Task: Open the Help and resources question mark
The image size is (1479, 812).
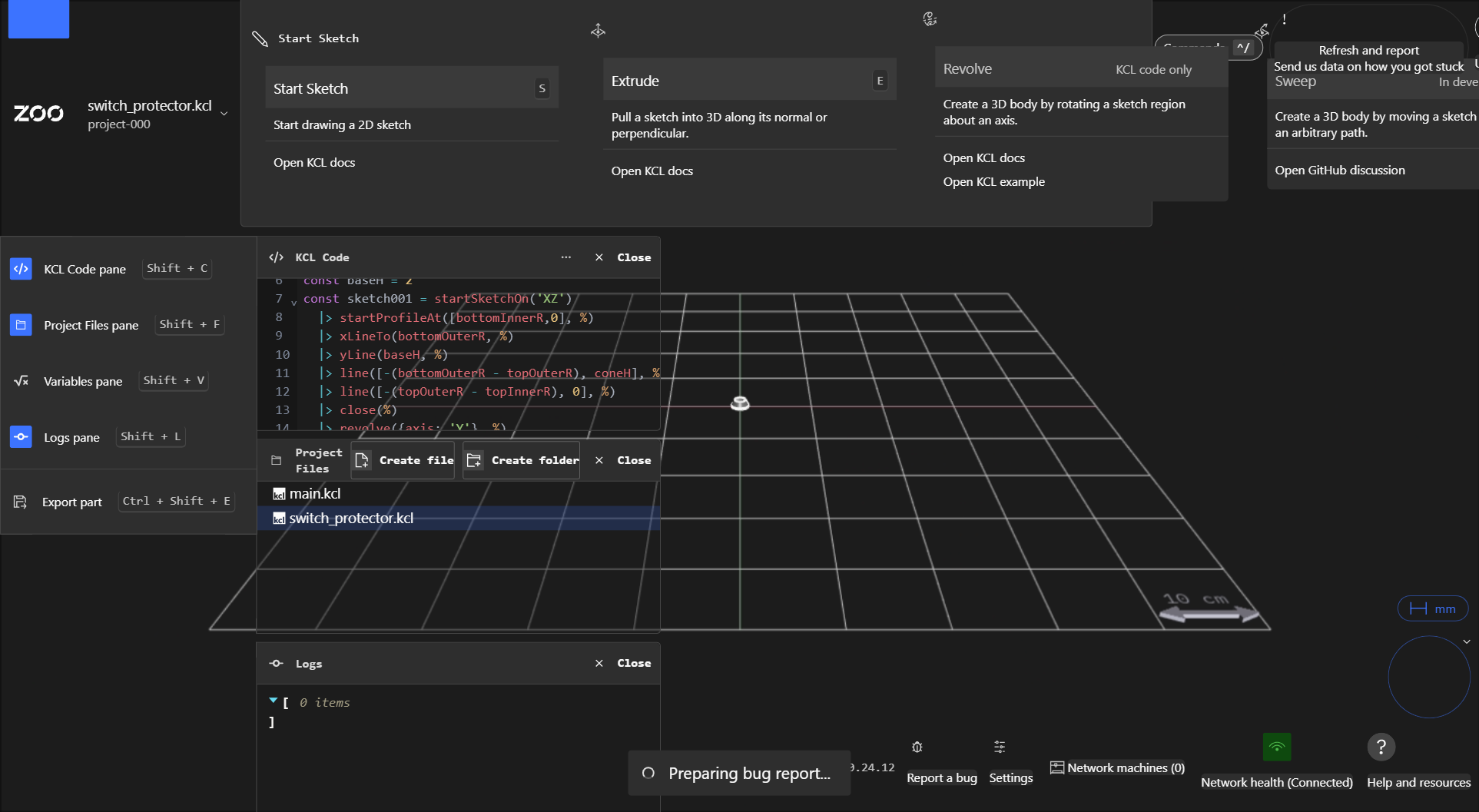Action: pos(1381,747)
